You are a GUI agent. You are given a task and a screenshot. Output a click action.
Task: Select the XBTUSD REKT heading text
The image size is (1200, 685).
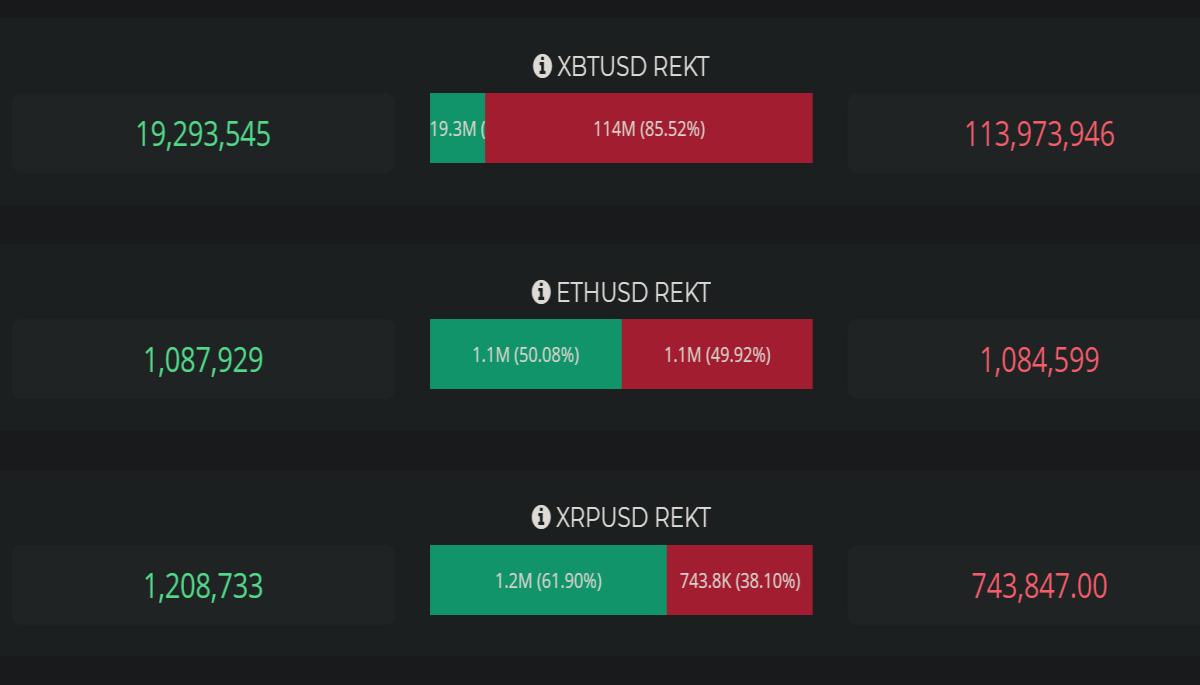(633, 67)
